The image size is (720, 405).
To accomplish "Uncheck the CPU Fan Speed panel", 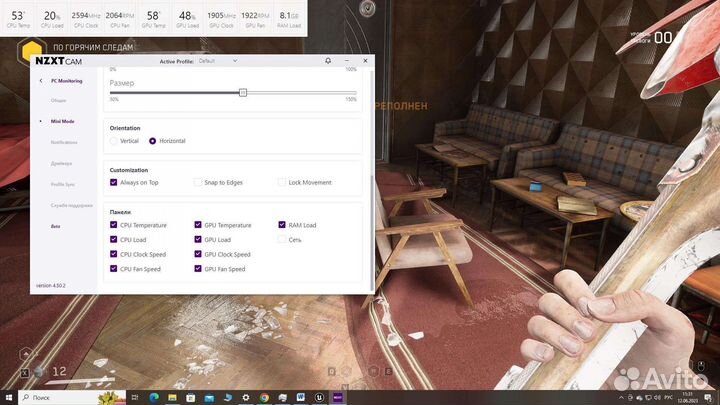I will tap(113, 269).
